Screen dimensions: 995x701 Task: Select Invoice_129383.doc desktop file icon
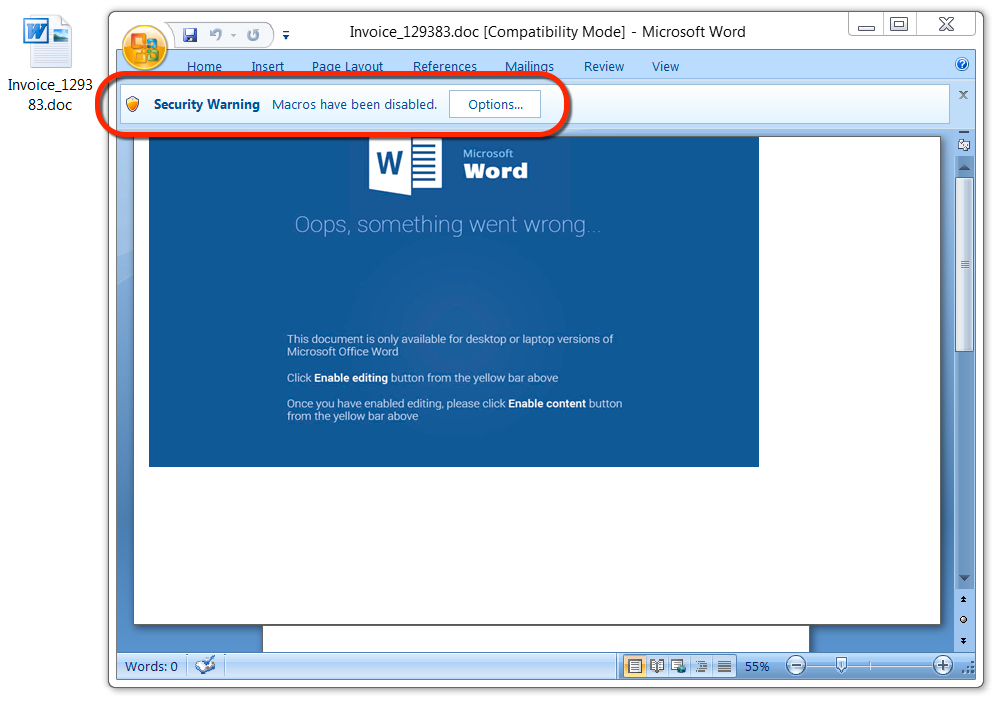point(49,63)
